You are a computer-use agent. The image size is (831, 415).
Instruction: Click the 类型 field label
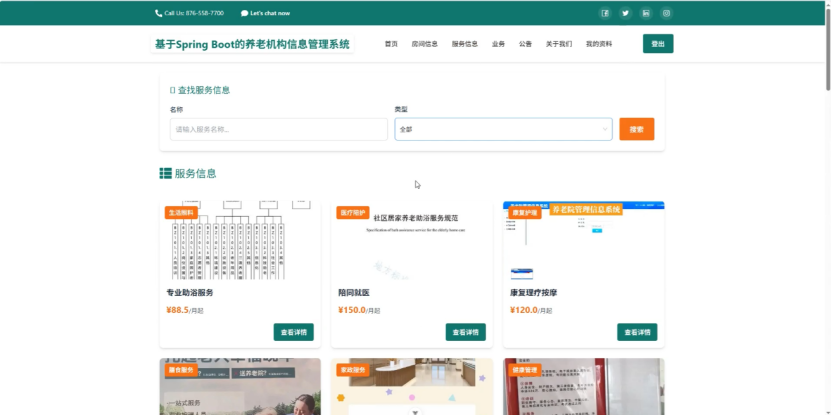point(401,109)
